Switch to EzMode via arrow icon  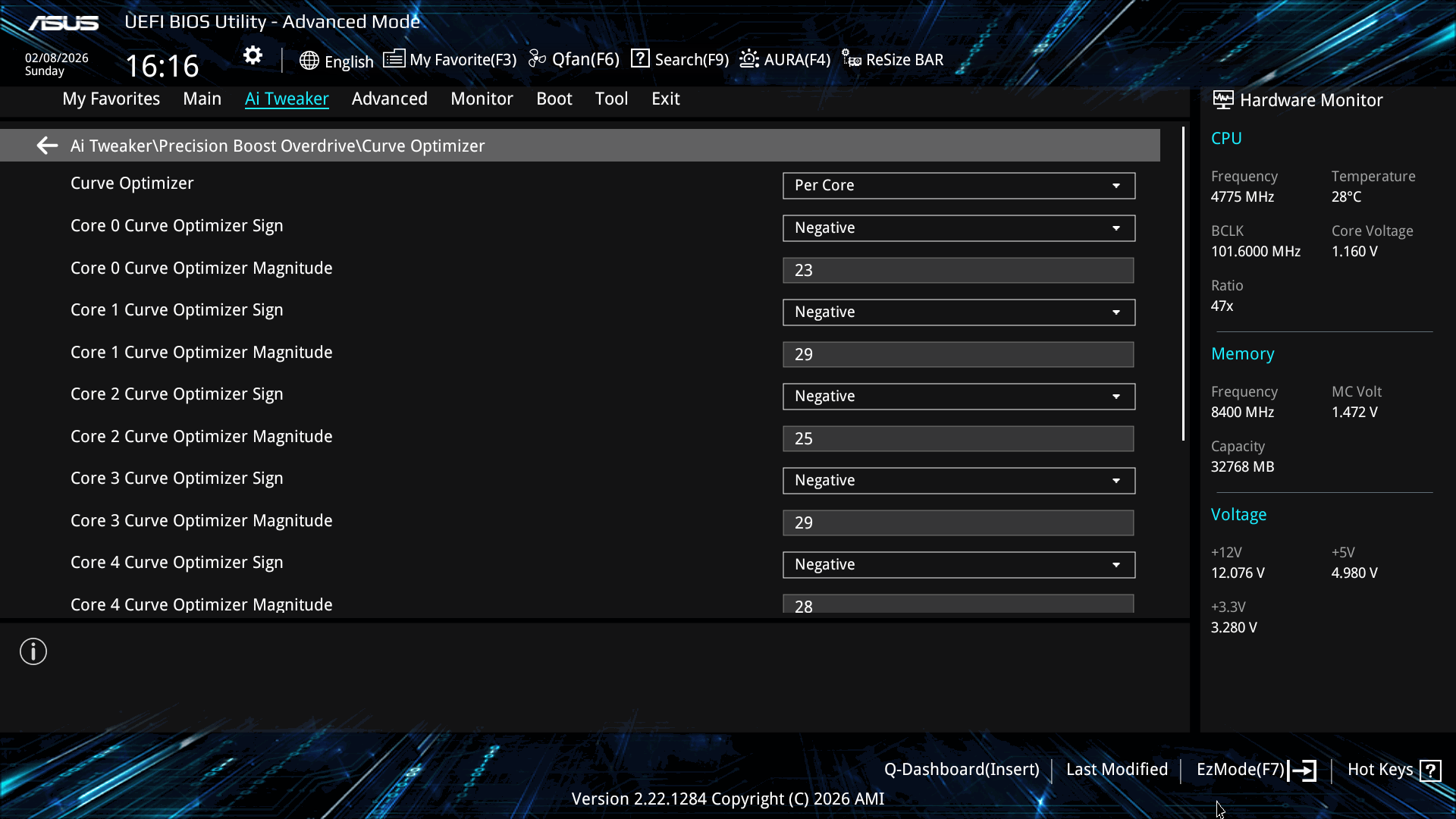click(1303, 770)
